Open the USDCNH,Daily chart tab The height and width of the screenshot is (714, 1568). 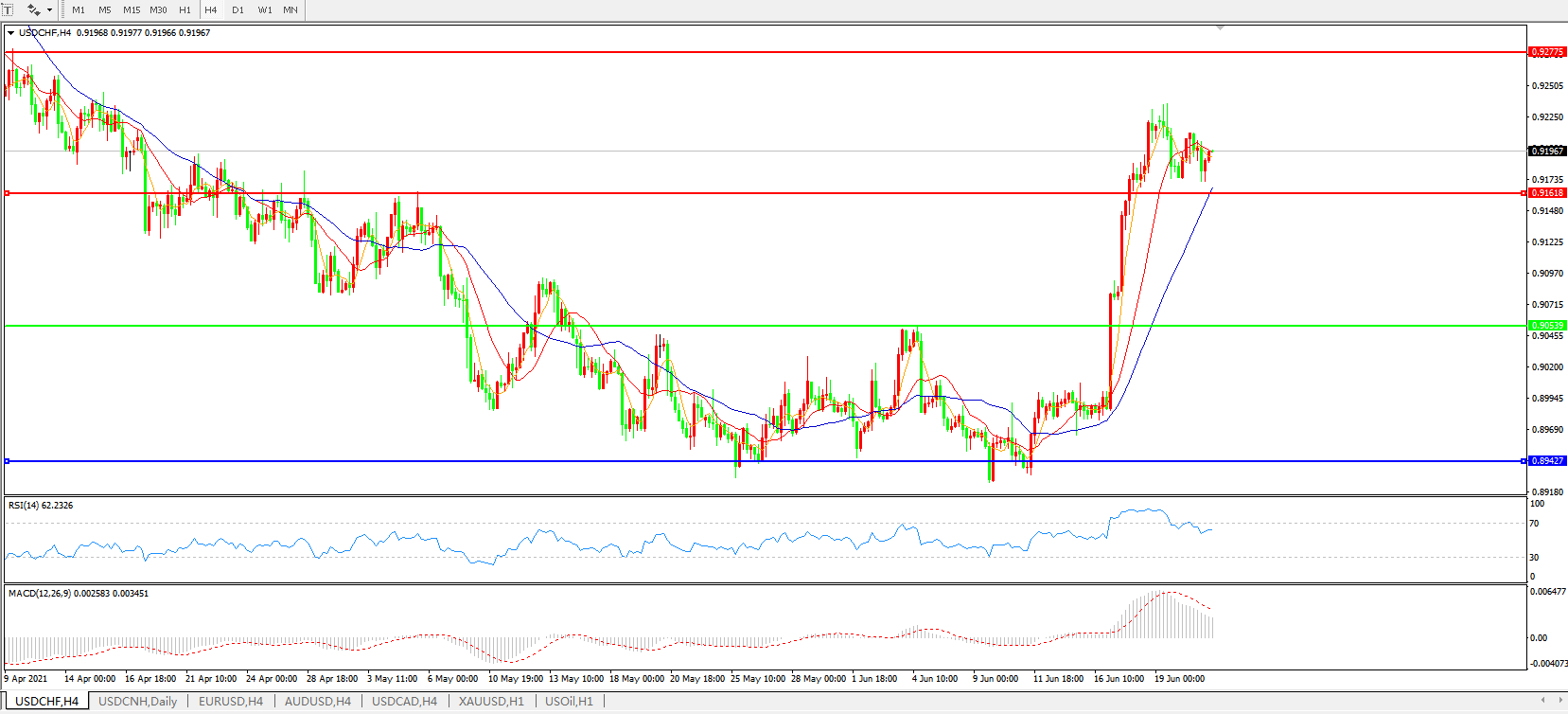point(138,702)
